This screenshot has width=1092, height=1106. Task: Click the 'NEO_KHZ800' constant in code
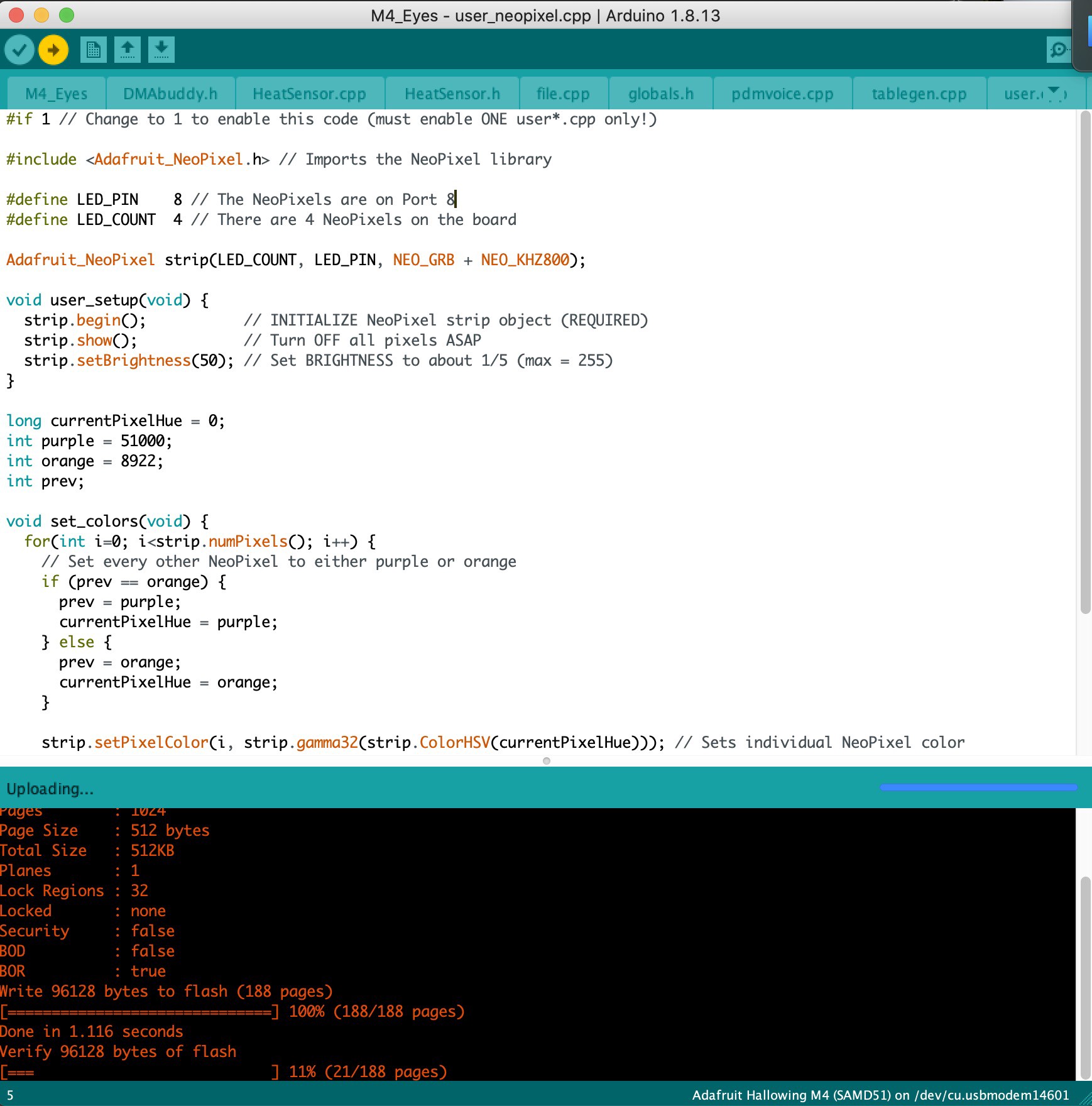(525, 260)
